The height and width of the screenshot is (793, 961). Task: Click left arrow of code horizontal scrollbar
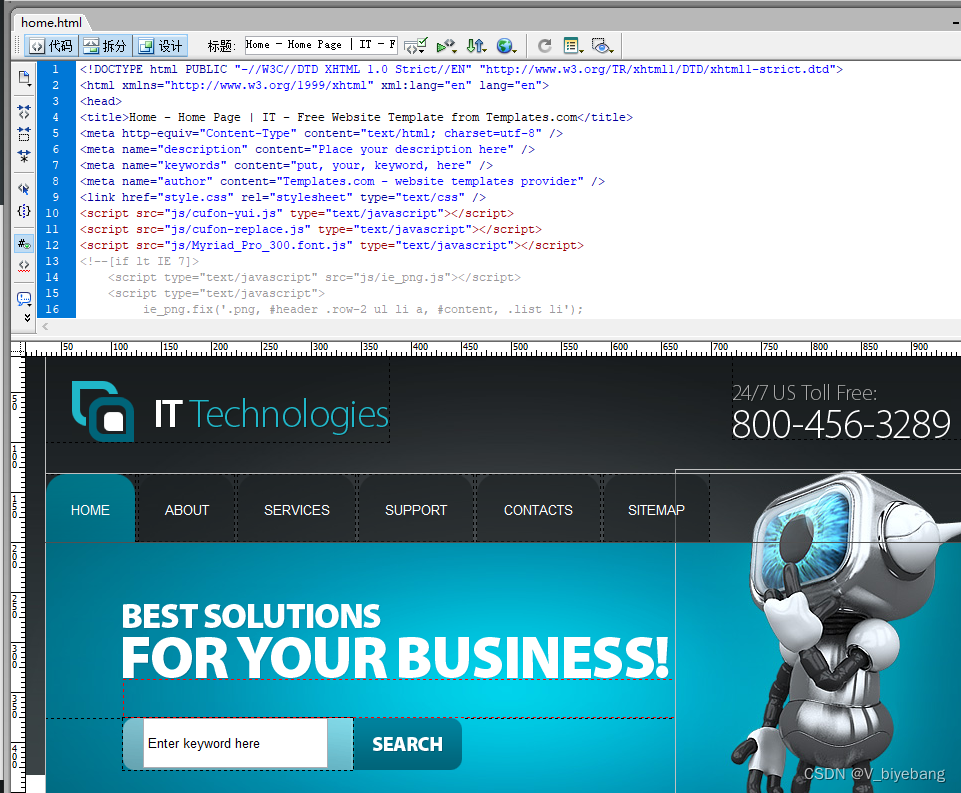point(45,327)
